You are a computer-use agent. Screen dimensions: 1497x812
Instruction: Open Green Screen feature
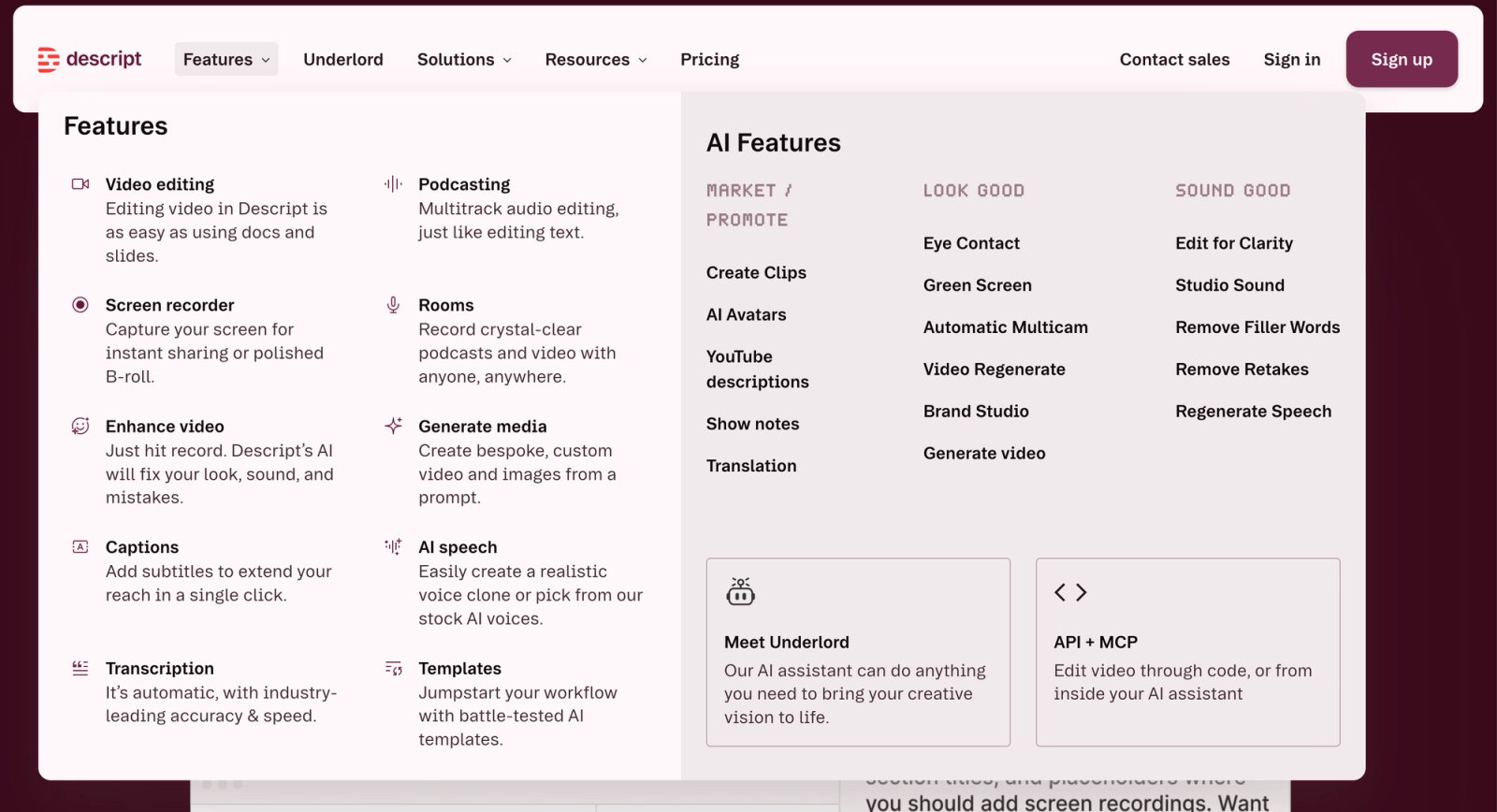coord(978,285)
